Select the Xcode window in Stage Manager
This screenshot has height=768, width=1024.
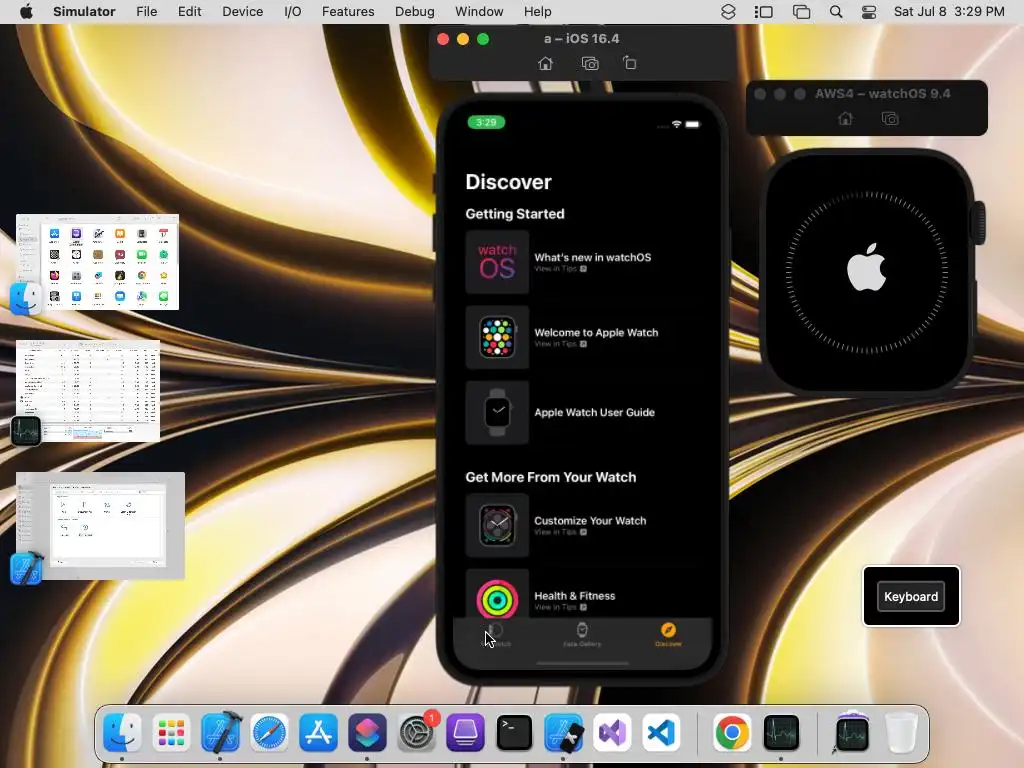(x=100, y=526)
